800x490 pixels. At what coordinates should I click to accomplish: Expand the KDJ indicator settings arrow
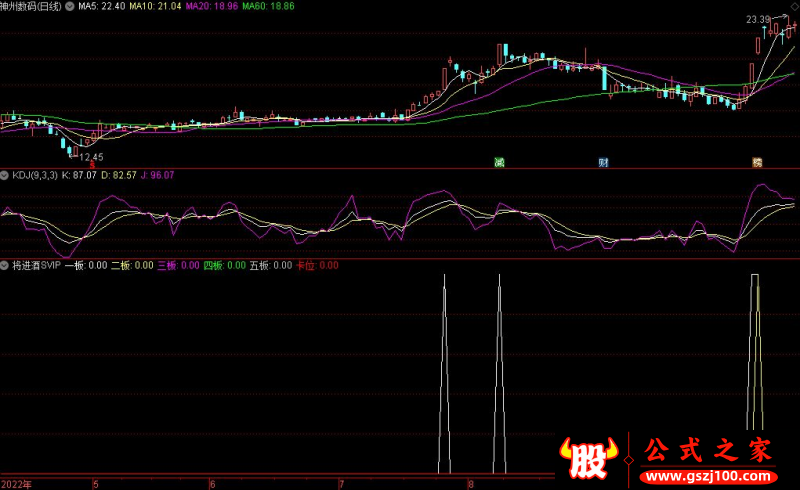[x=5, y=175]
